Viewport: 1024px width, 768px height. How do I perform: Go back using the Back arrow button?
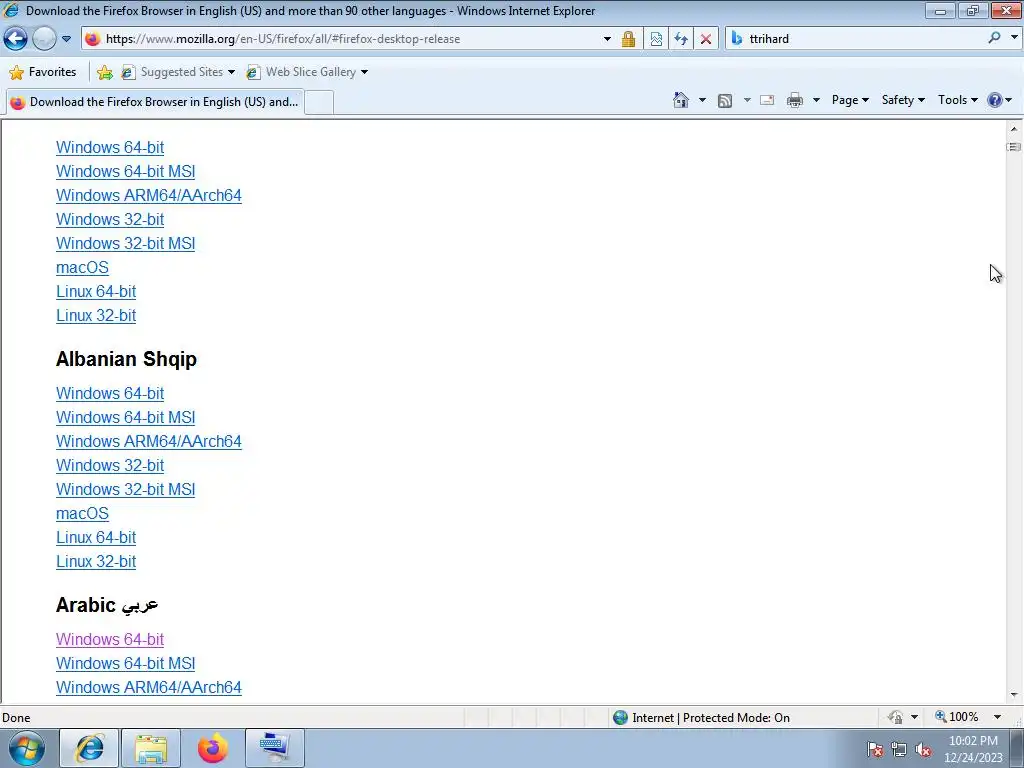pos(16,39)
